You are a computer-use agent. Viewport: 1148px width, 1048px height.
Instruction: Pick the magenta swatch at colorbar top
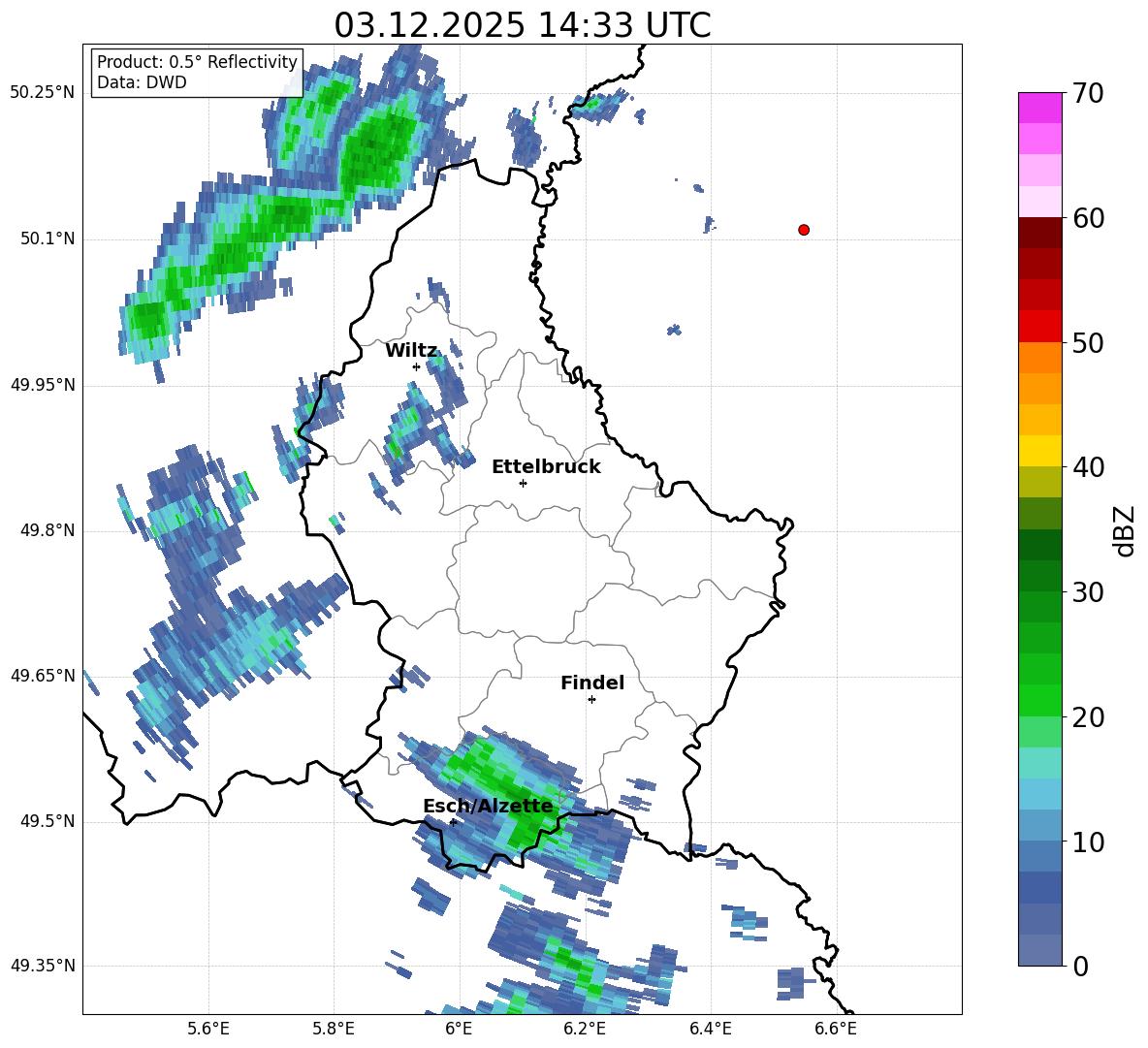[1039, 108]
